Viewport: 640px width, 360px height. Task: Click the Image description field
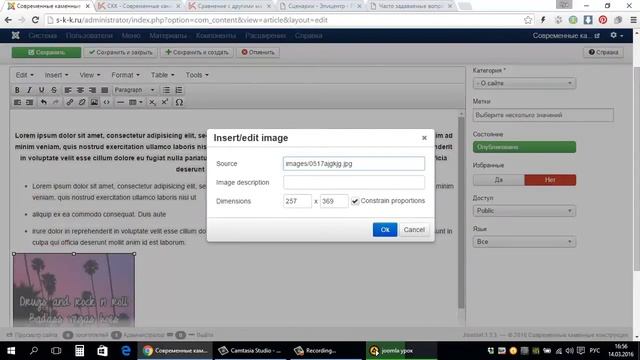click(x=354, y=182)
